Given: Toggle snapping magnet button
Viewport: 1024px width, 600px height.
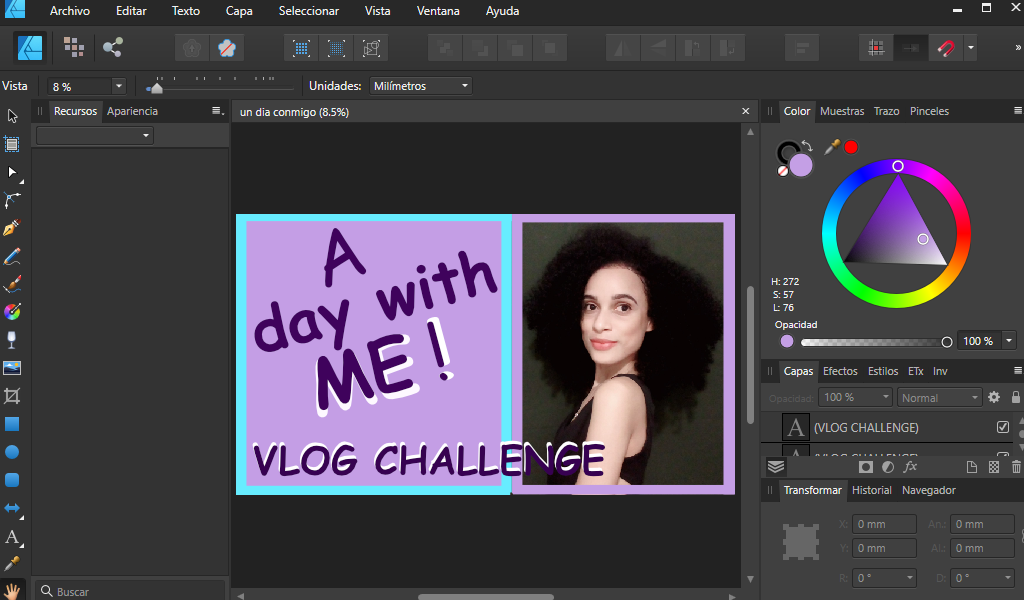Looking at the screenshot, I should tap(946, 48).
